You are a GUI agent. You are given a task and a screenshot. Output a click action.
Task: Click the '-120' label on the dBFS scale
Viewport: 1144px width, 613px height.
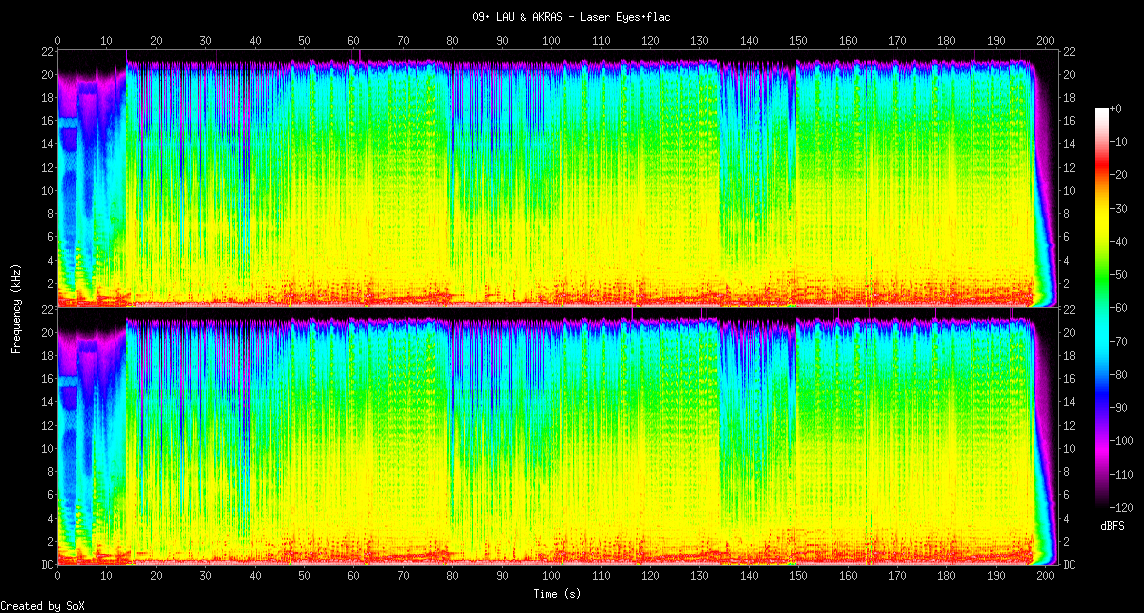[x=1124, y=507]
